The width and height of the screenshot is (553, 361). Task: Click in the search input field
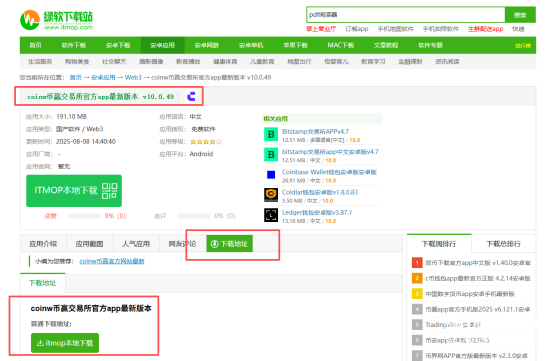point(406,15)
